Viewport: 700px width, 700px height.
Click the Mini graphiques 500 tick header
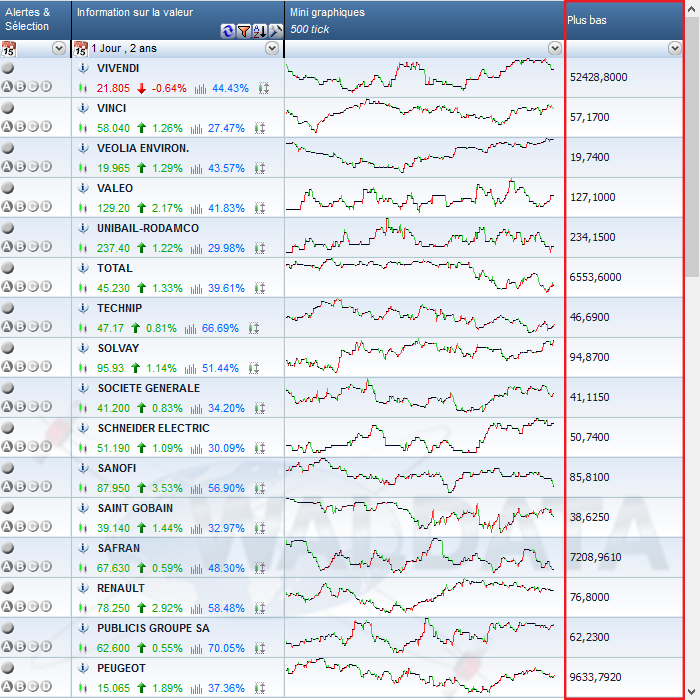[x=424, y=20]
